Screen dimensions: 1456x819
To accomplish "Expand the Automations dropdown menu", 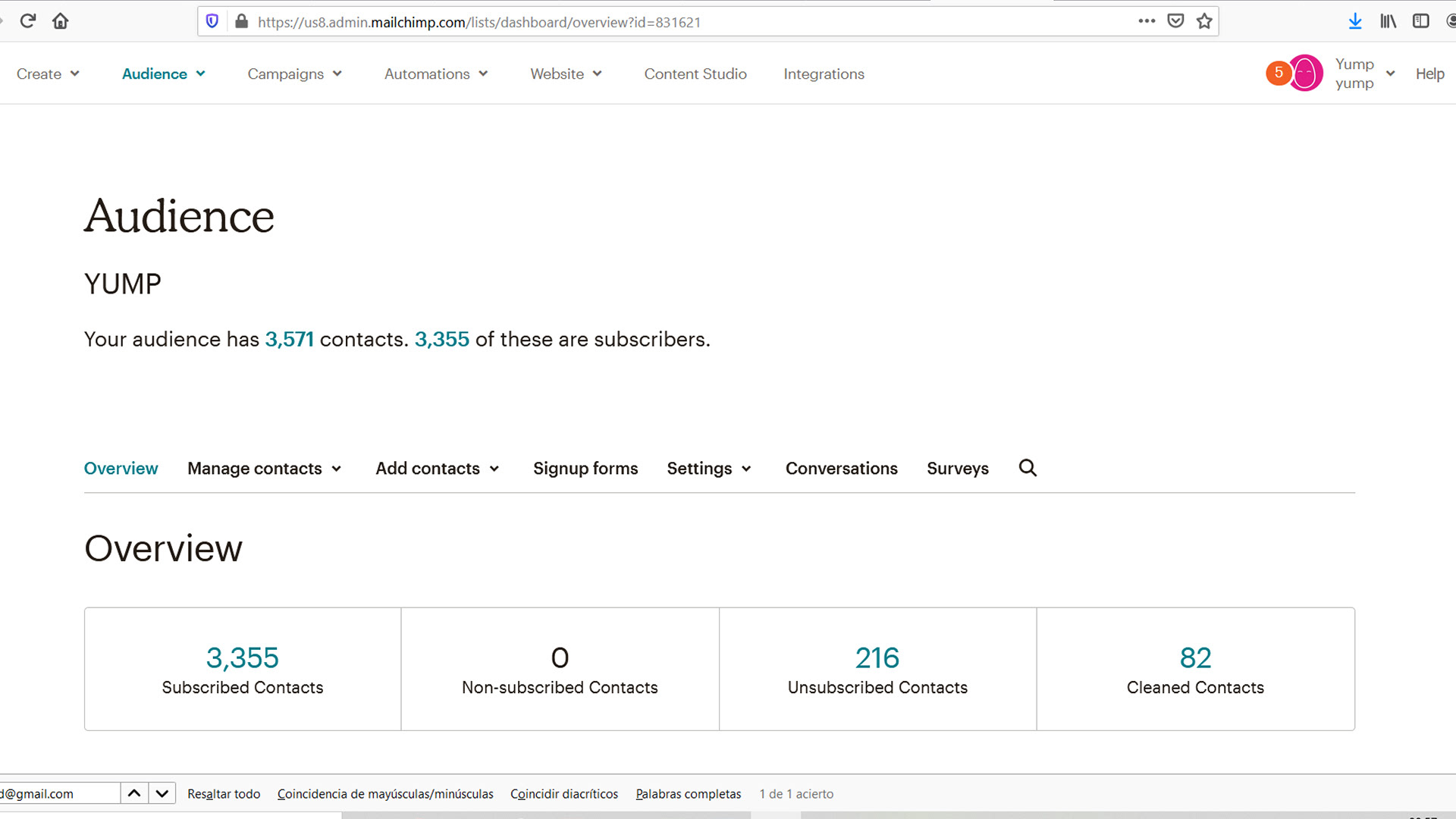I will coord(436,74).
